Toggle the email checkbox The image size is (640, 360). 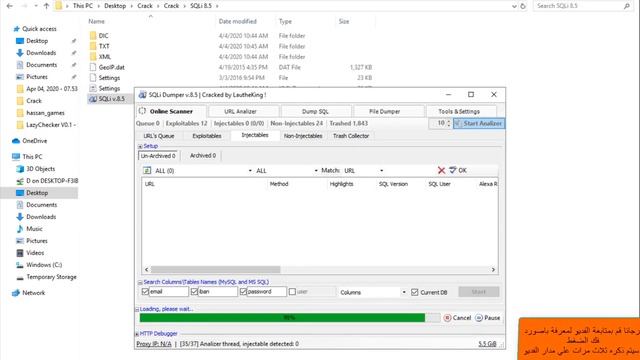point(145,291)
